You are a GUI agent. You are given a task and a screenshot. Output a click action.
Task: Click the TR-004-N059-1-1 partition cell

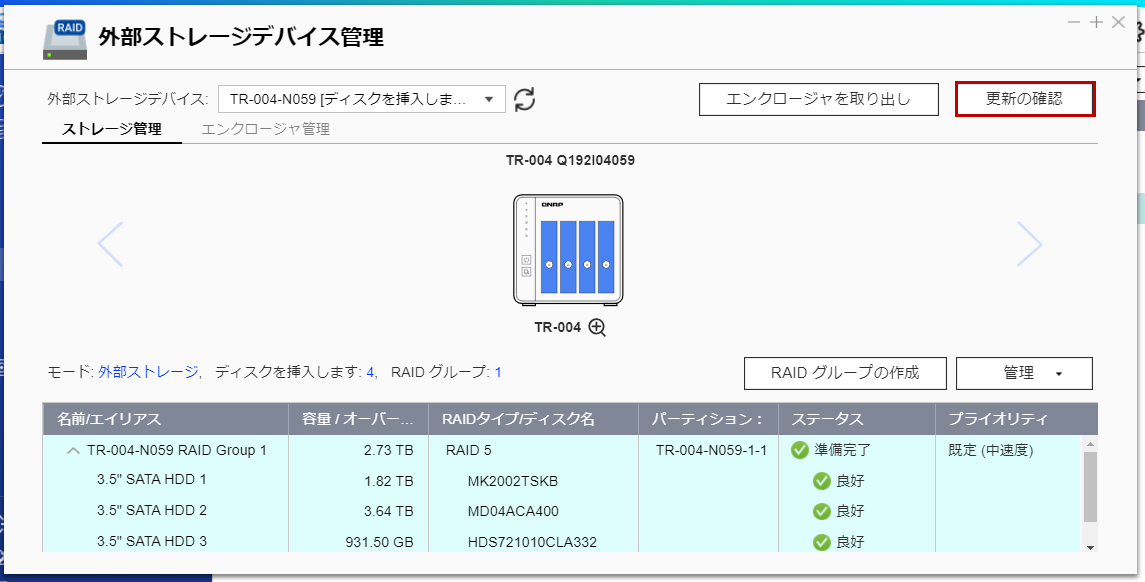click(711, 451)
